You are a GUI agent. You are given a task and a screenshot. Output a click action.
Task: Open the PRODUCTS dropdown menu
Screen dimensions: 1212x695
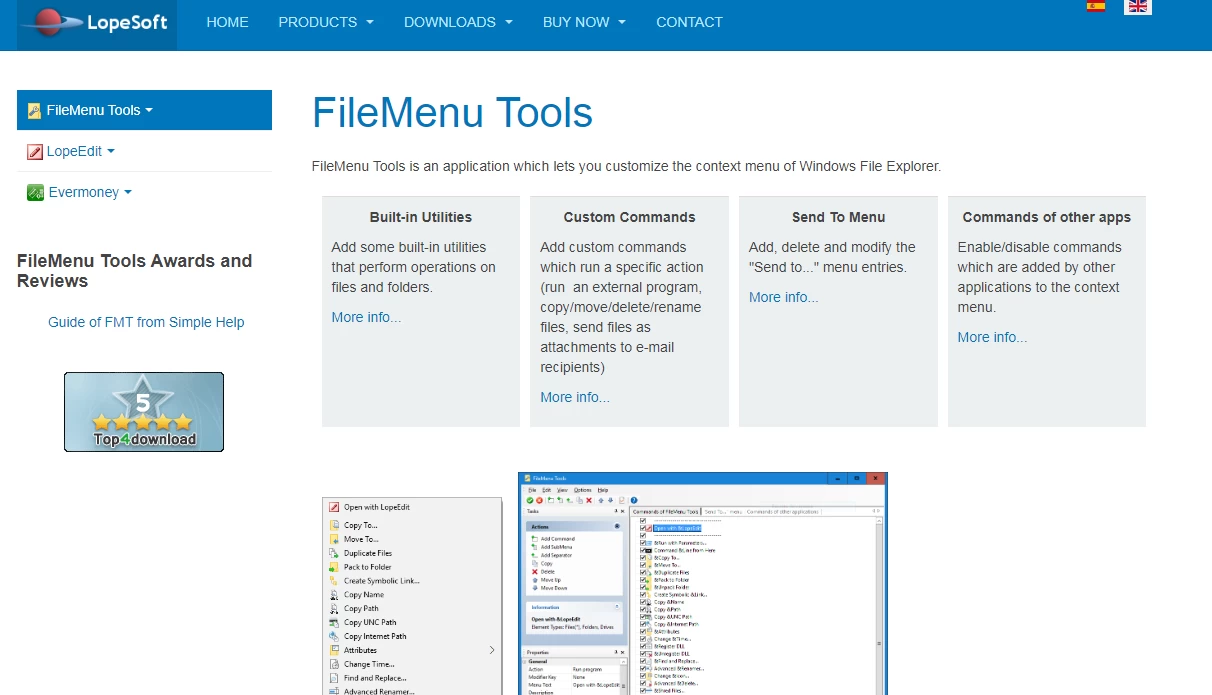[x=326, y=22]
